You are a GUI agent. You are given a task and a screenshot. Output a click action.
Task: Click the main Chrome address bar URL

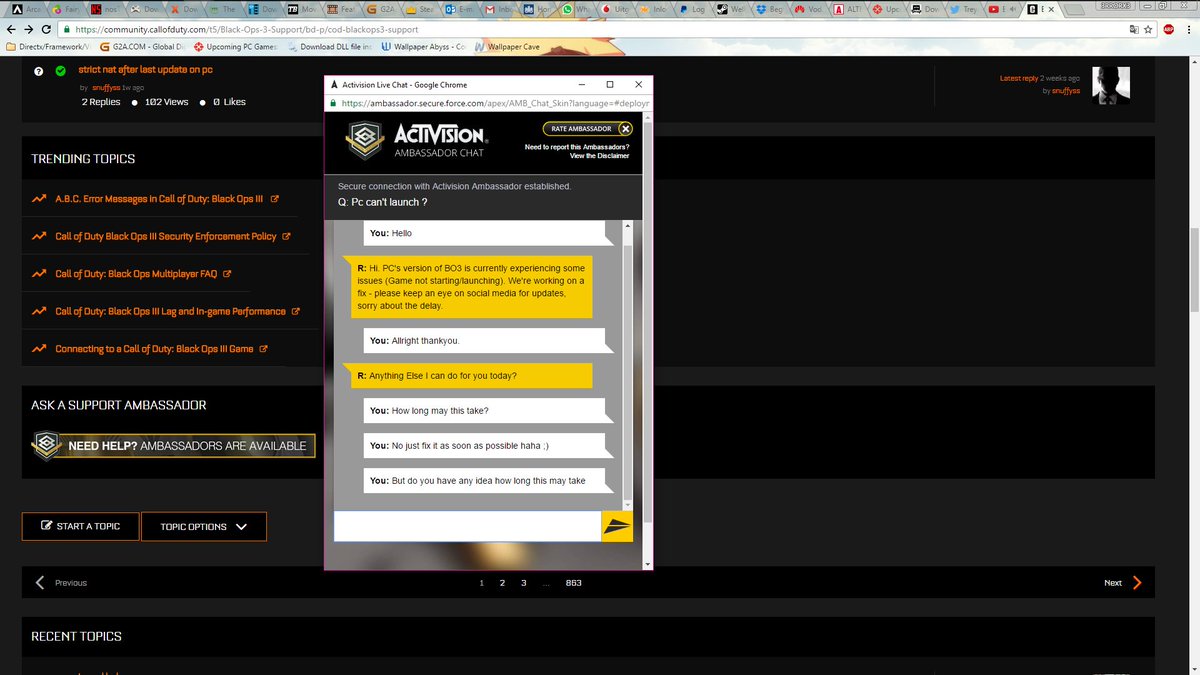pyautogui.click(x=246, y=30)
